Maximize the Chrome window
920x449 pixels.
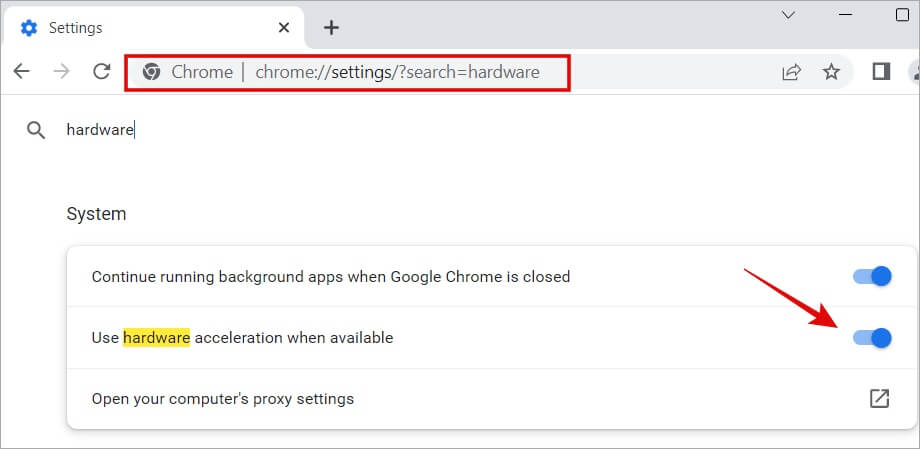click(903, 15)
